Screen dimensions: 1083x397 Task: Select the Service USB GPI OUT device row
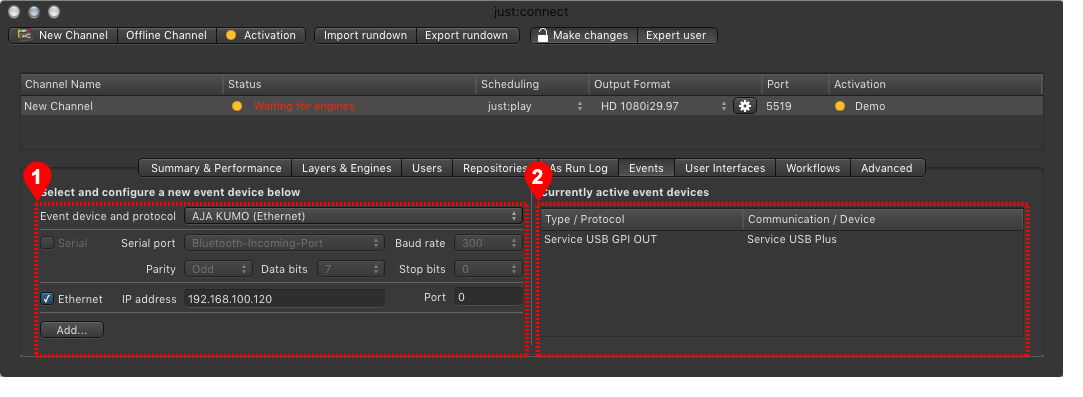(x=783, y=240)
